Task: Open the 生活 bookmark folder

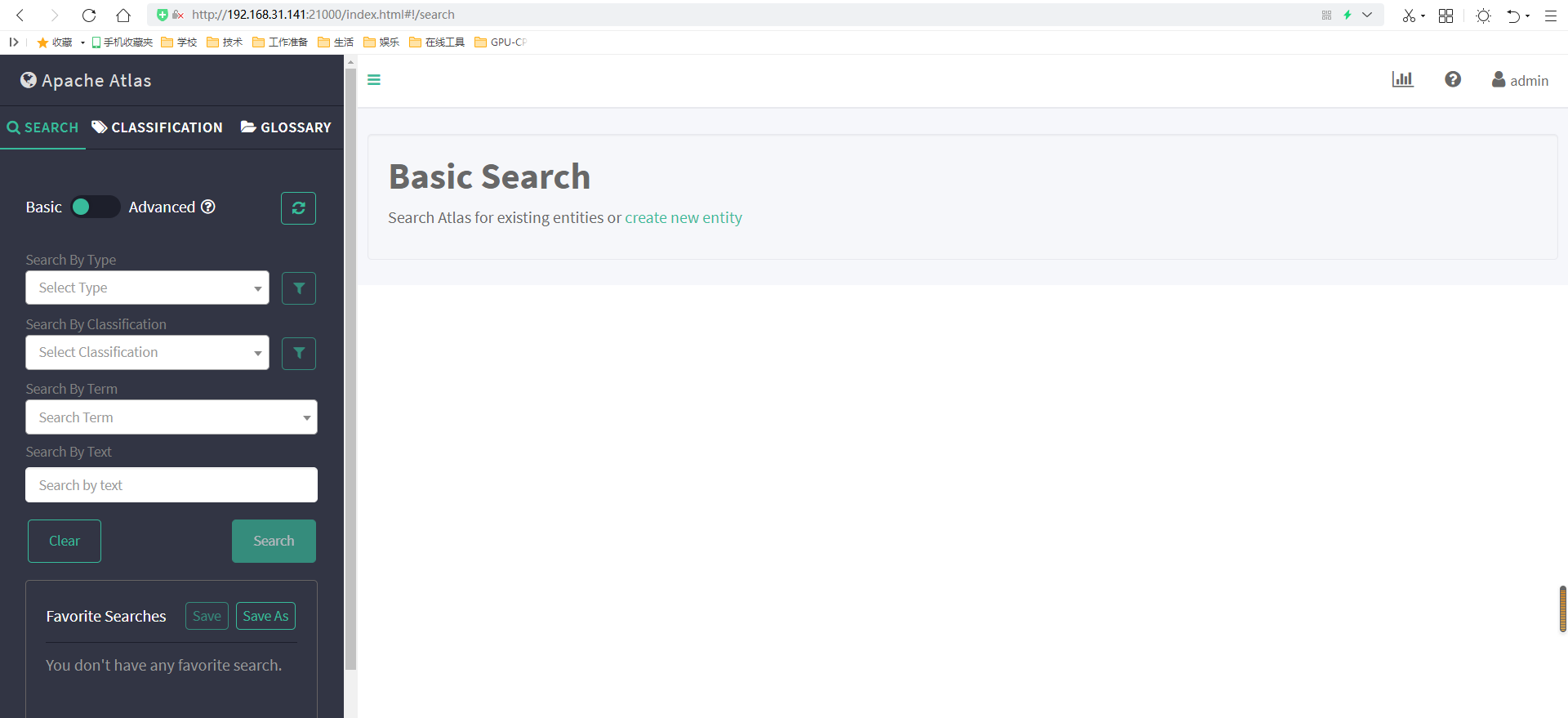Action: [336, 42]
